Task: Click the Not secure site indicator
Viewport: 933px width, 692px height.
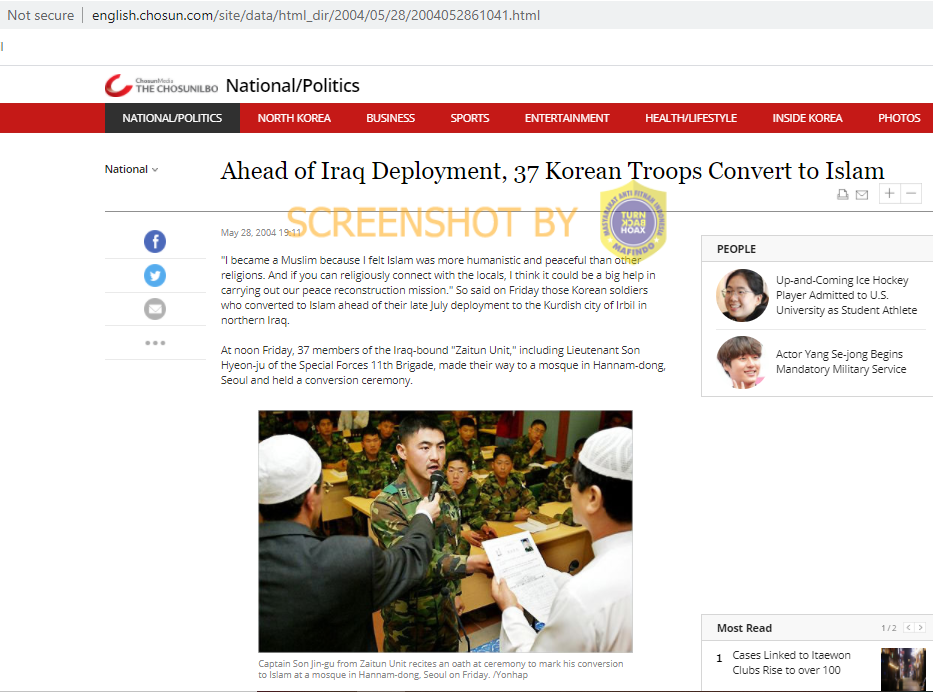Action: (x=40, y=15)
